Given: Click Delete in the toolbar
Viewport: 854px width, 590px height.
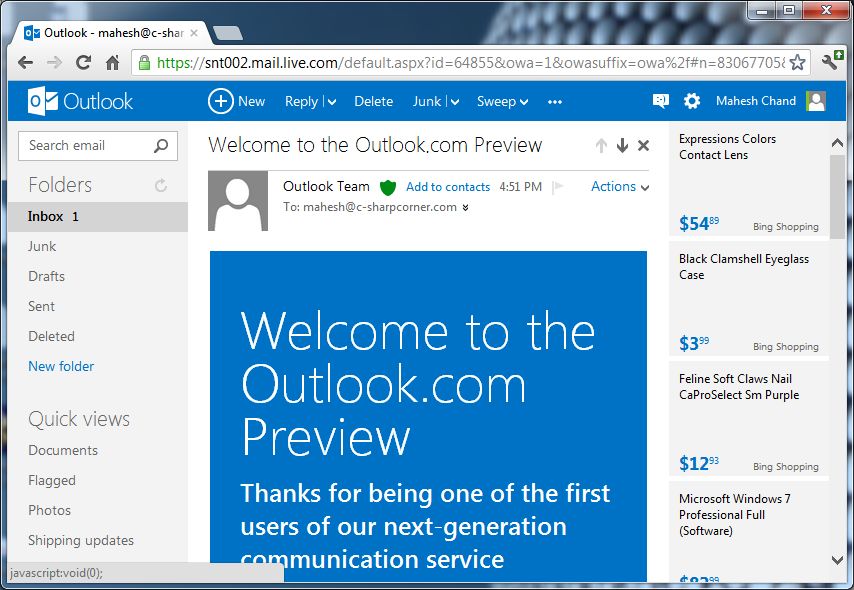Looking at the screenshot, I should (x=374, y=101).
